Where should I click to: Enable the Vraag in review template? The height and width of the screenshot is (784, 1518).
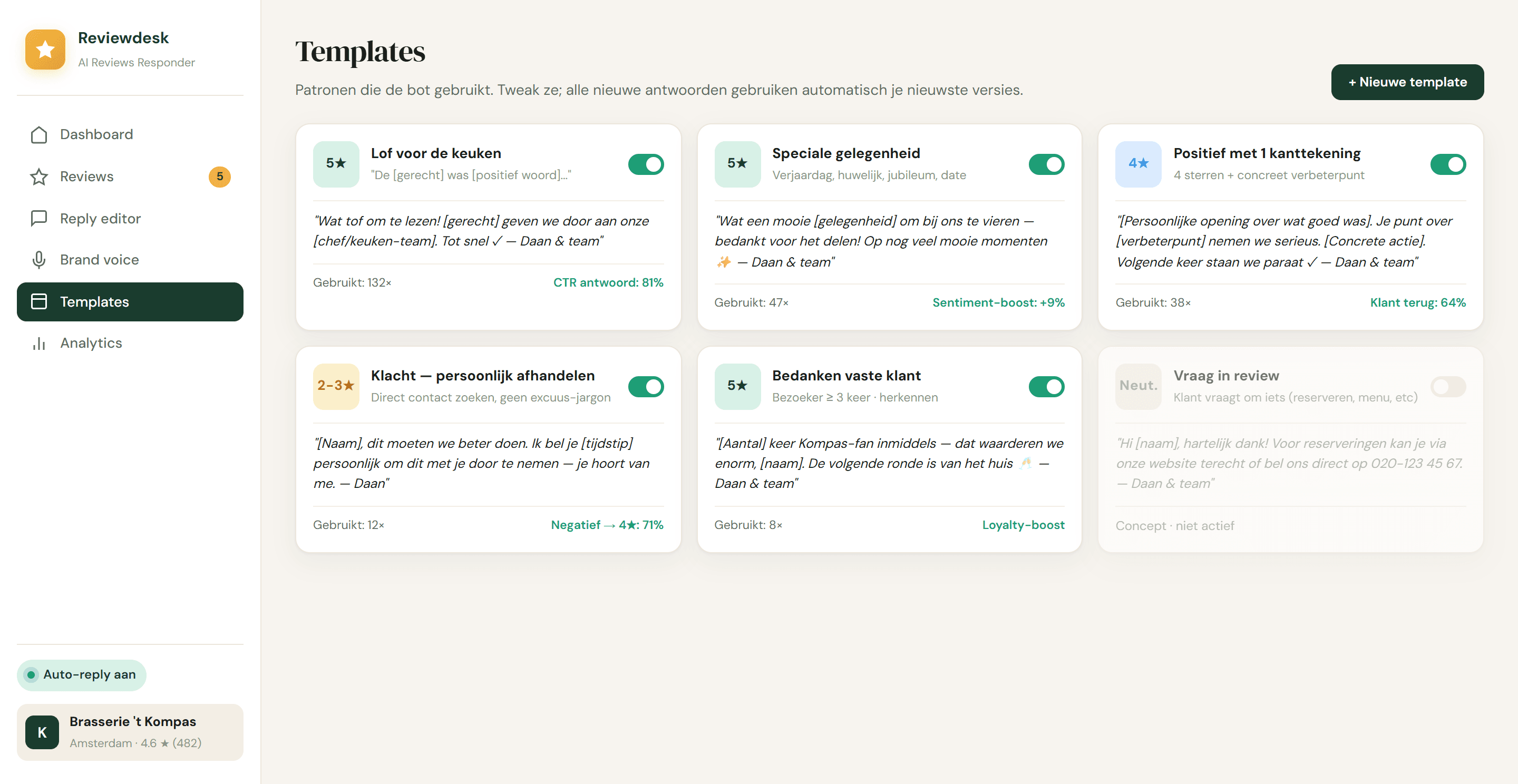point(1448,387)
